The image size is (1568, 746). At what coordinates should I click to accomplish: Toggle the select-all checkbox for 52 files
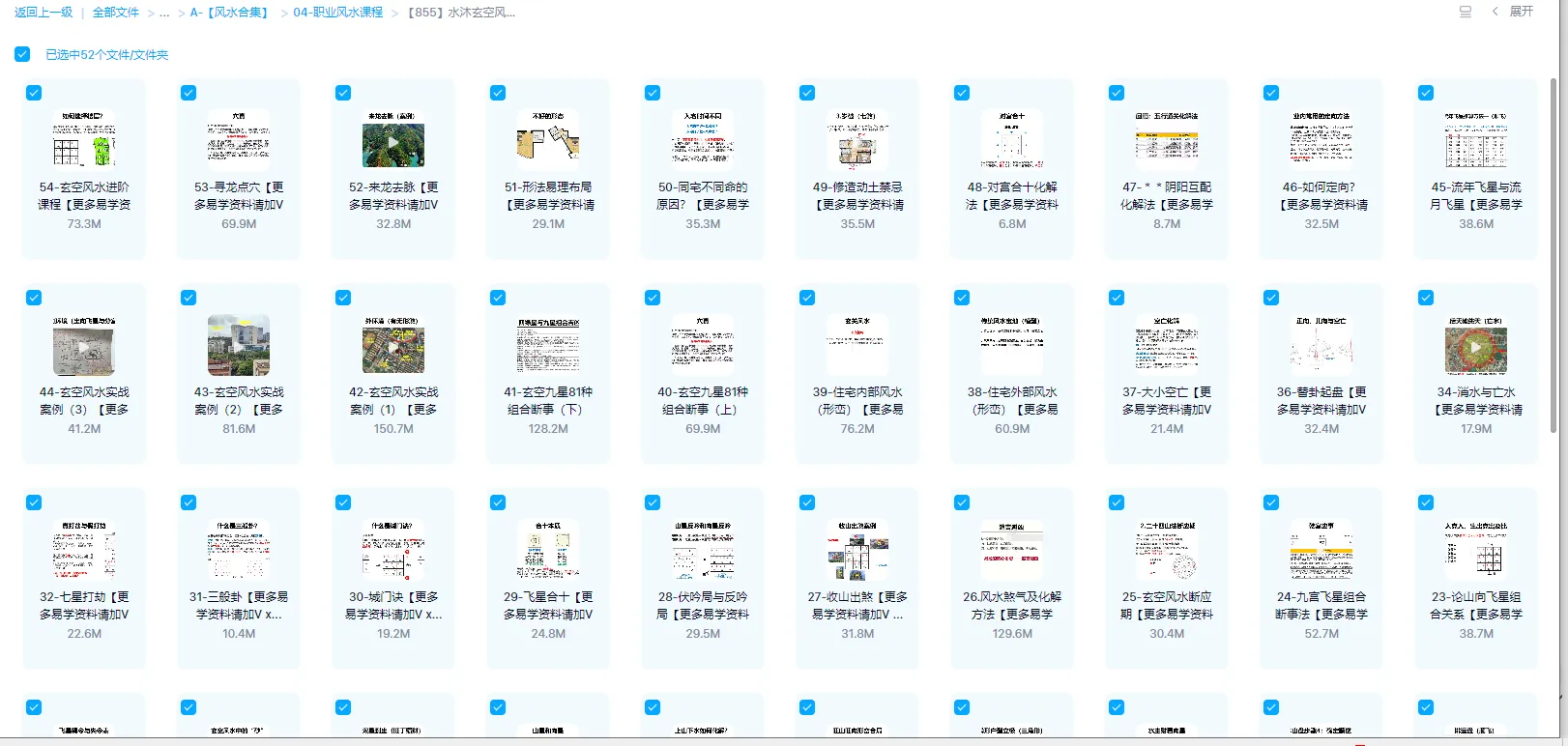[x=22, y=54]
